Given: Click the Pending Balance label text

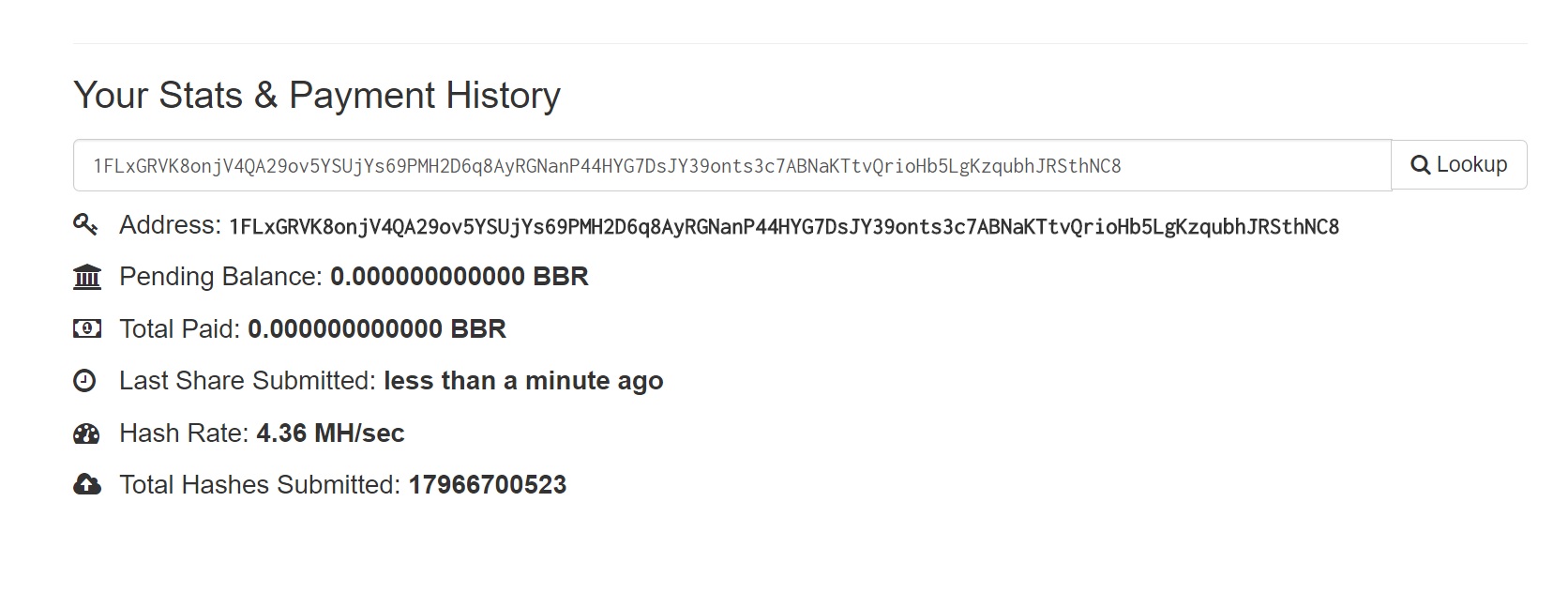Looking at the screenshot, I should tap(221, 277).
